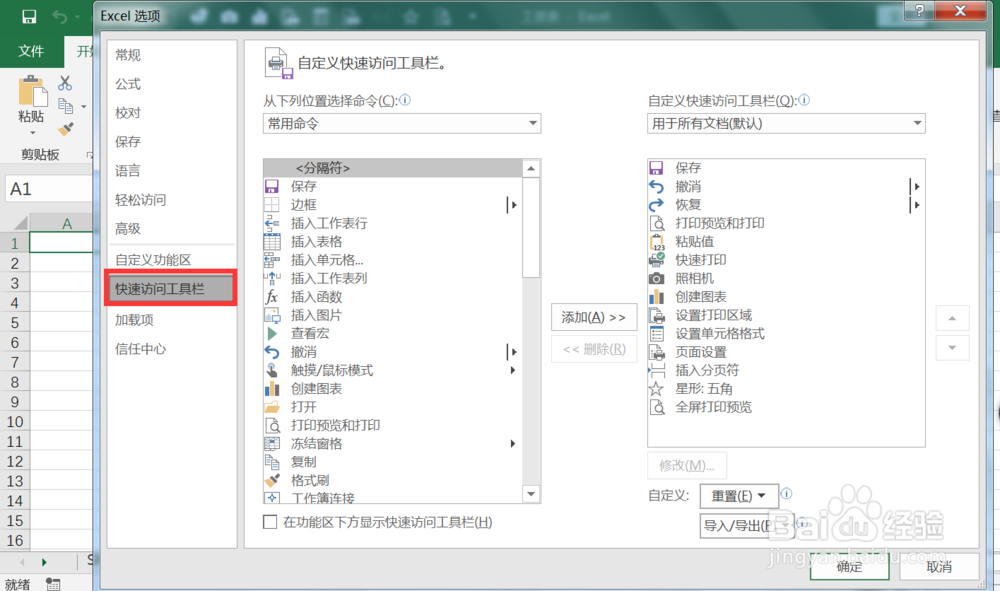Click the 添加(A) >> button
The image size is (1000, 591).
coord(594,317)
